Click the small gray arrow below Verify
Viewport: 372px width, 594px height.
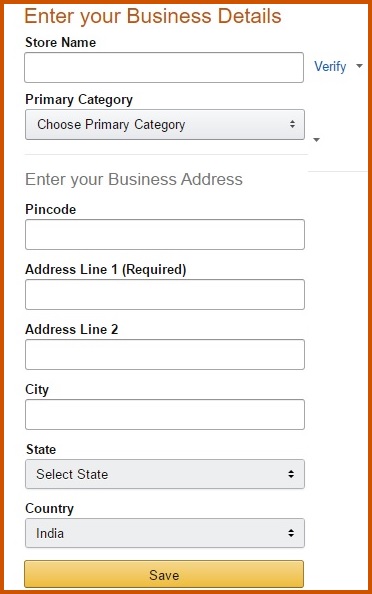pyautogui.click(x=317, y=140)
